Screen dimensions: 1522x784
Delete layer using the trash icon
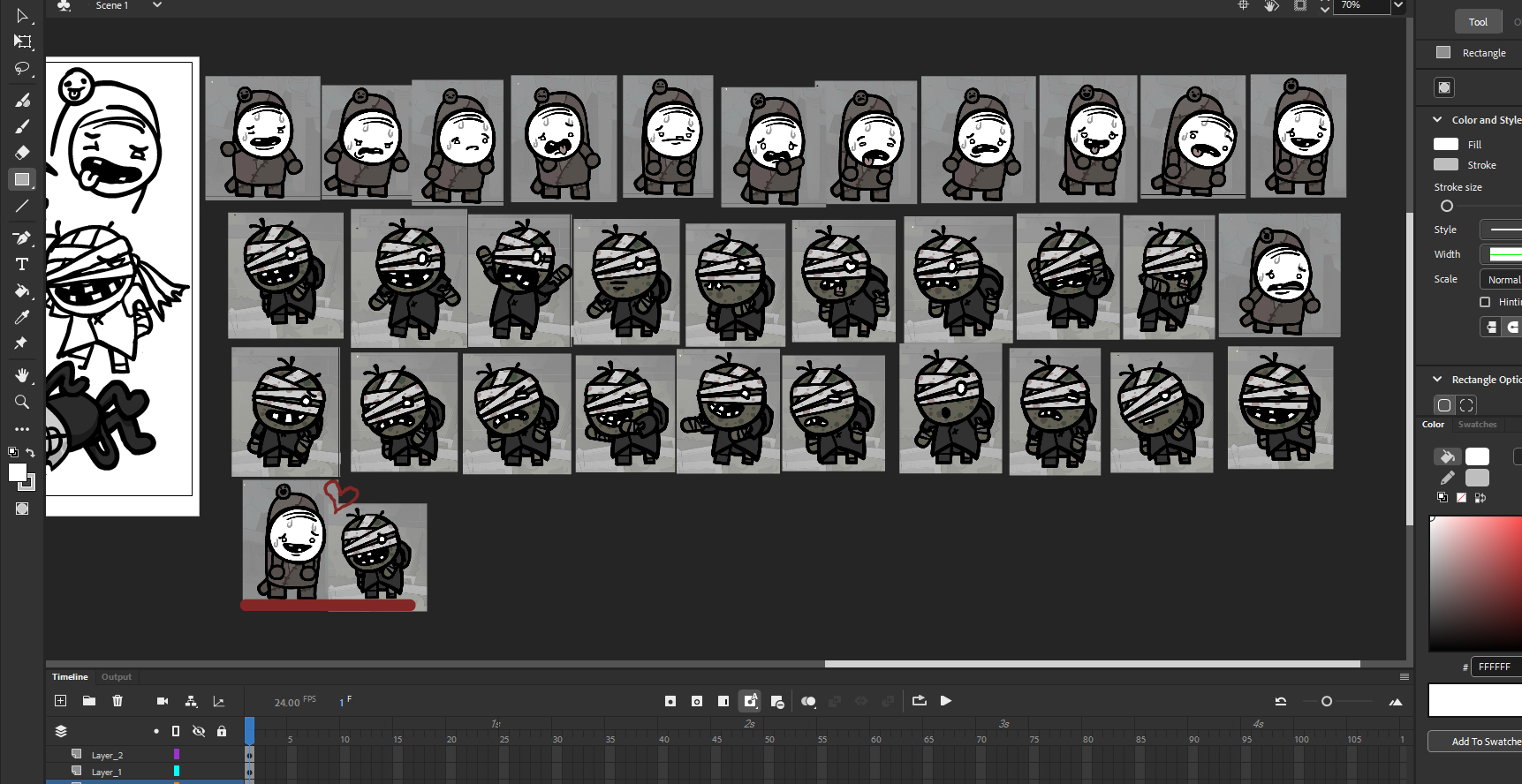point(117,701)
